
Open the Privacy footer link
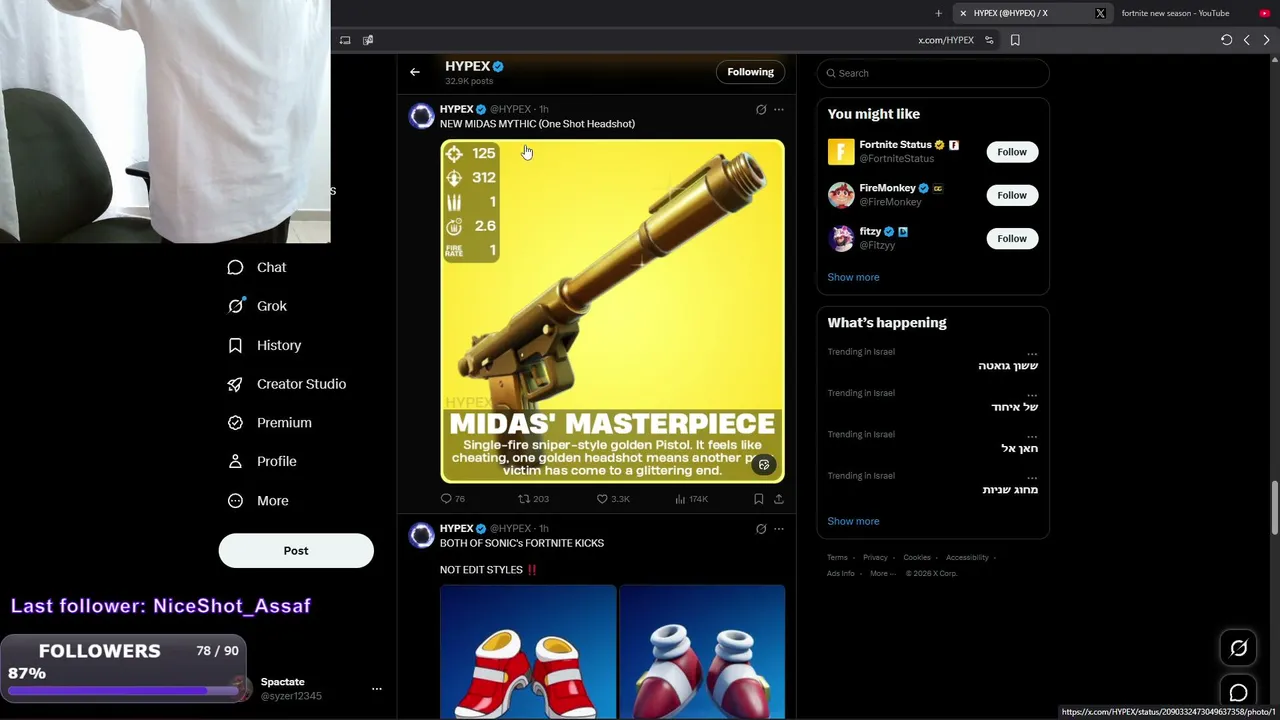click(875, 557)
